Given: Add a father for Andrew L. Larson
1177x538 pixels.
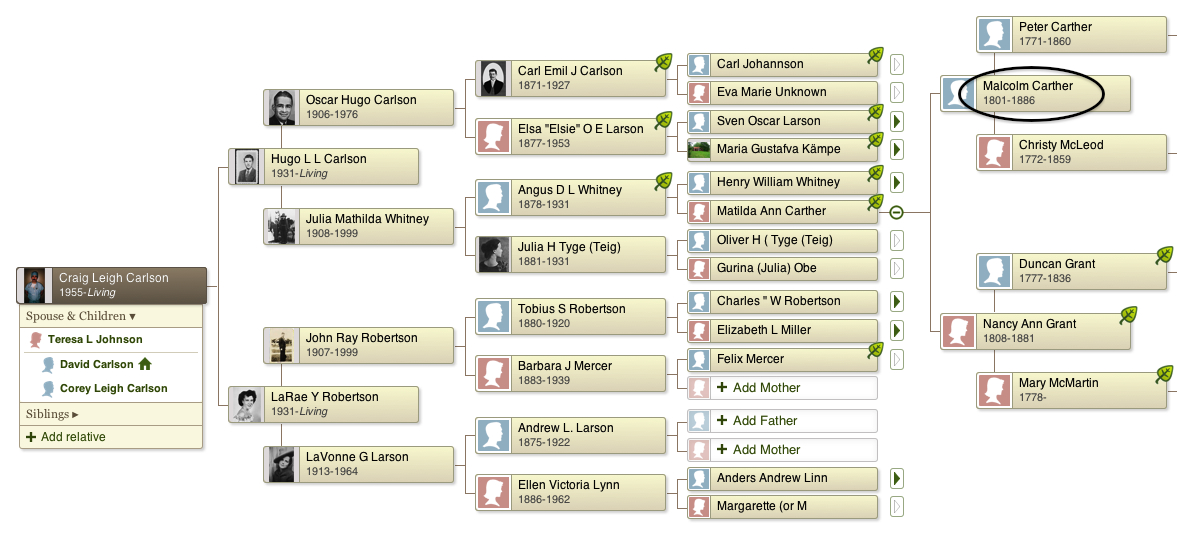Looking at the screenshot, I should (x=782, y=421).
